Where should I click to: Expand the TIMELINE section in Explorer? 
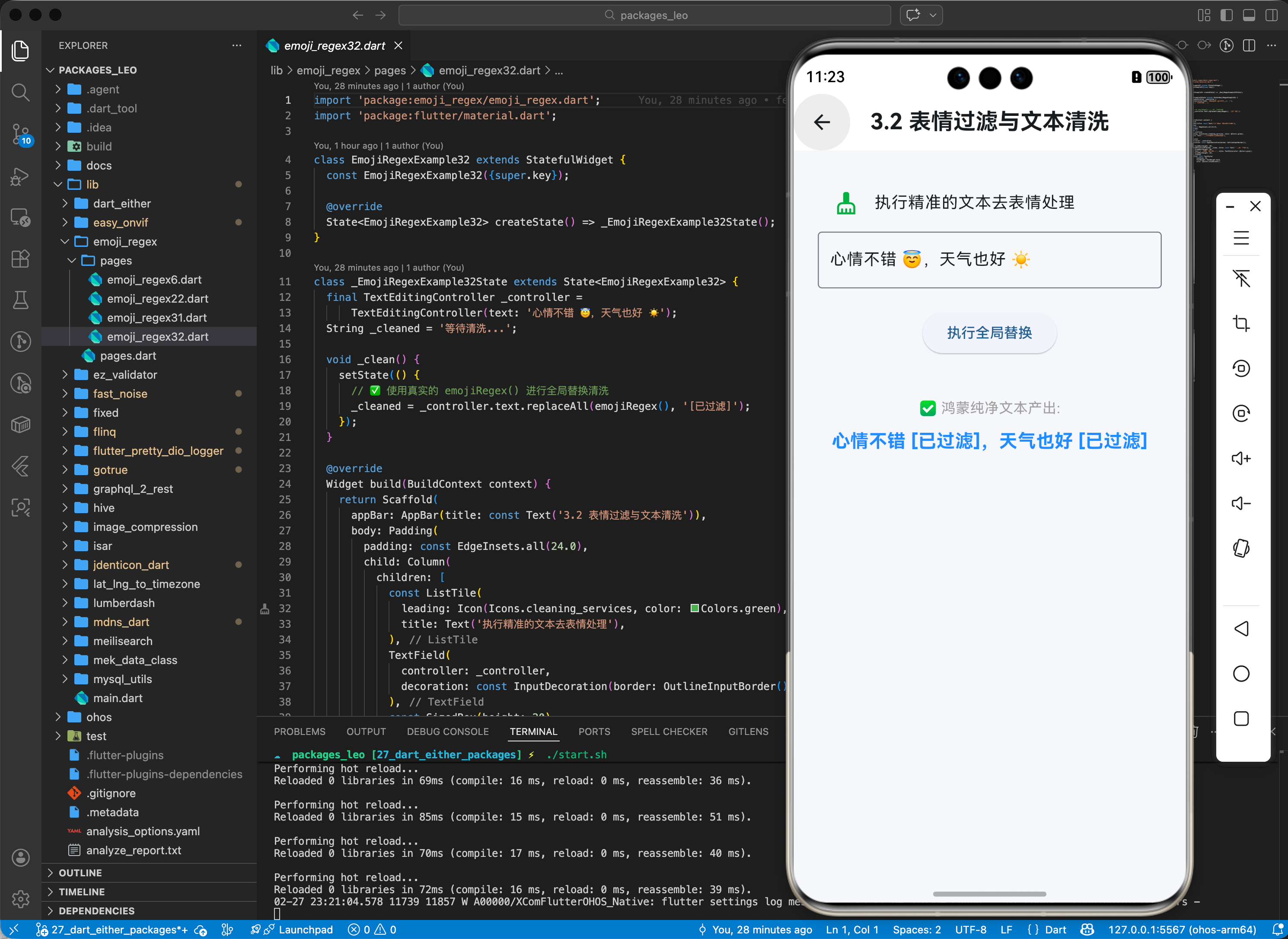(83, 891)
